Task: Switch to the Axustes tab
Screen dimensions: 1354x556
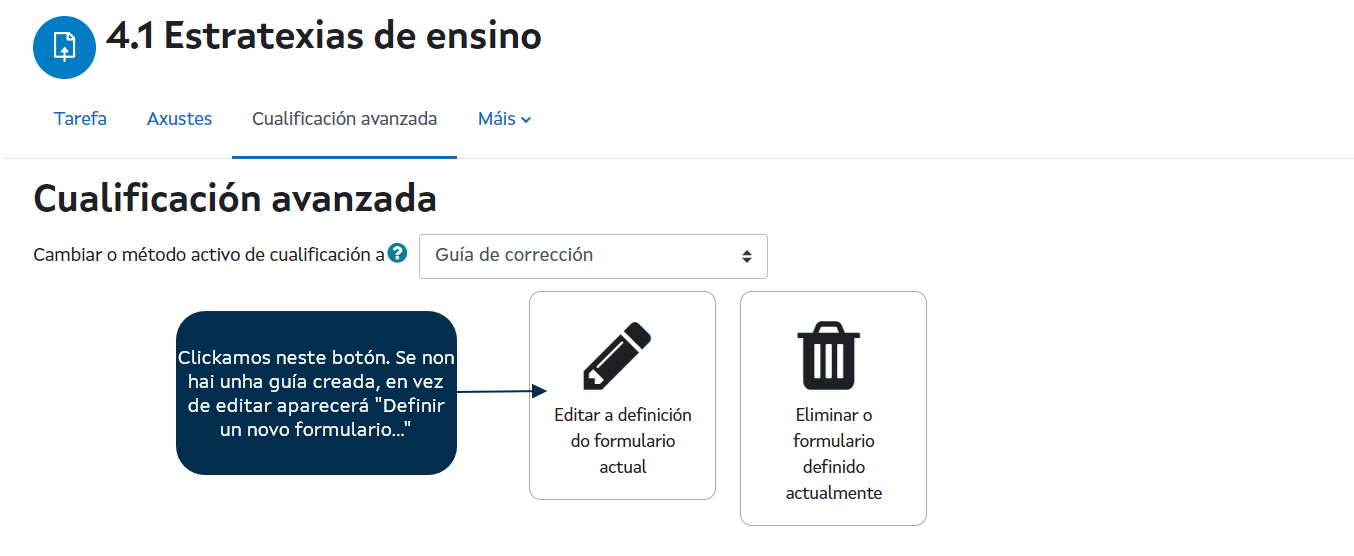Action: [x=179, y=119]
